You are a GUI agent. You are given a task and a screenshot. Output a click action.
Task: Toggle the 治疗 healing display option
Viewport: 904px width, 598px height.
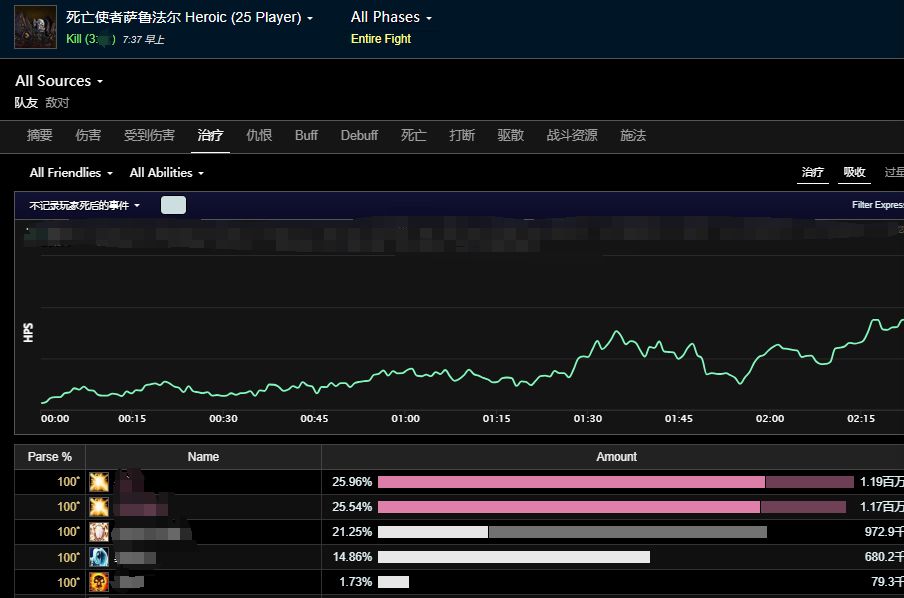812,172
